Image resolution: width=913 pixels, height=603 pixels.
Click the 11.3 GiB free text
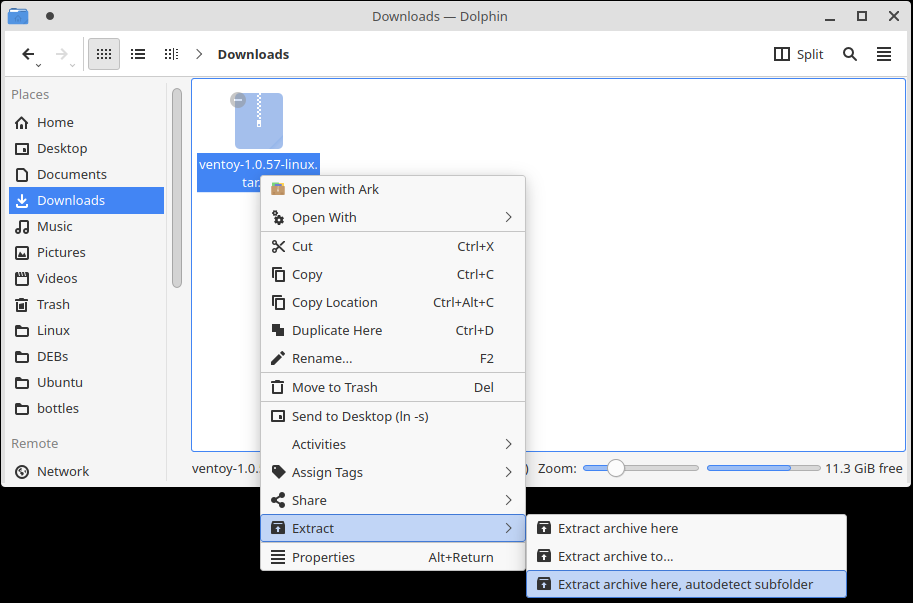click(864, 469)
